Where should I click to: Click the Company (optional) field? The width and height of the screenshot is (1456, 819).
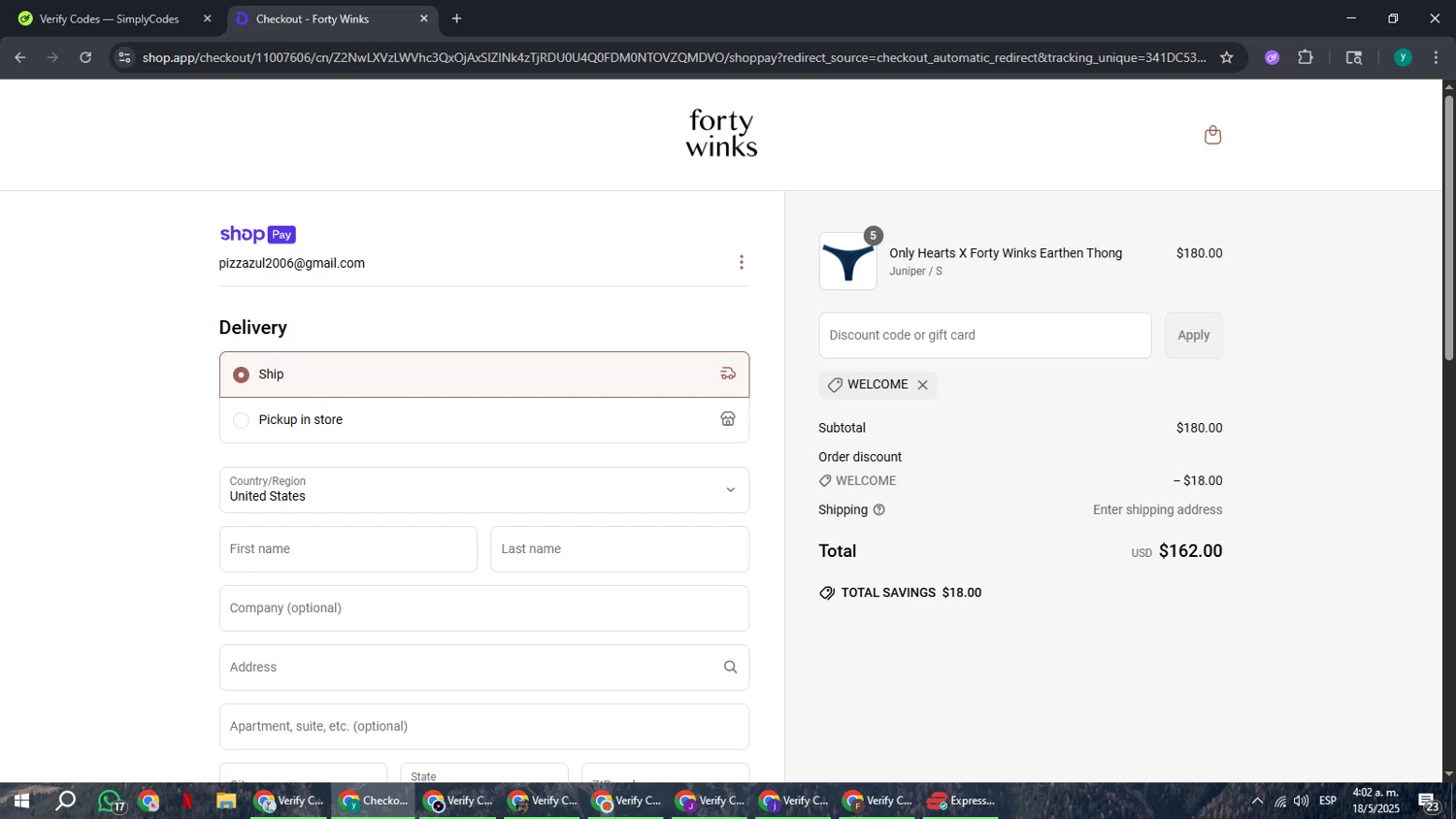click(x=484, y=608)
